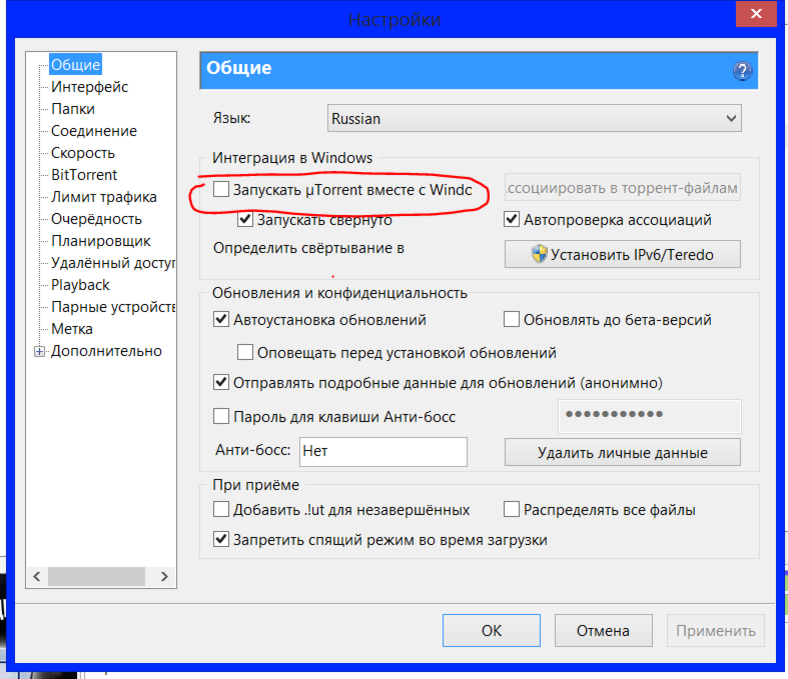The image size is (788, 679).
Task: Toggle Запретить спящий режим во время загрузки
Action: pos(221,539)
